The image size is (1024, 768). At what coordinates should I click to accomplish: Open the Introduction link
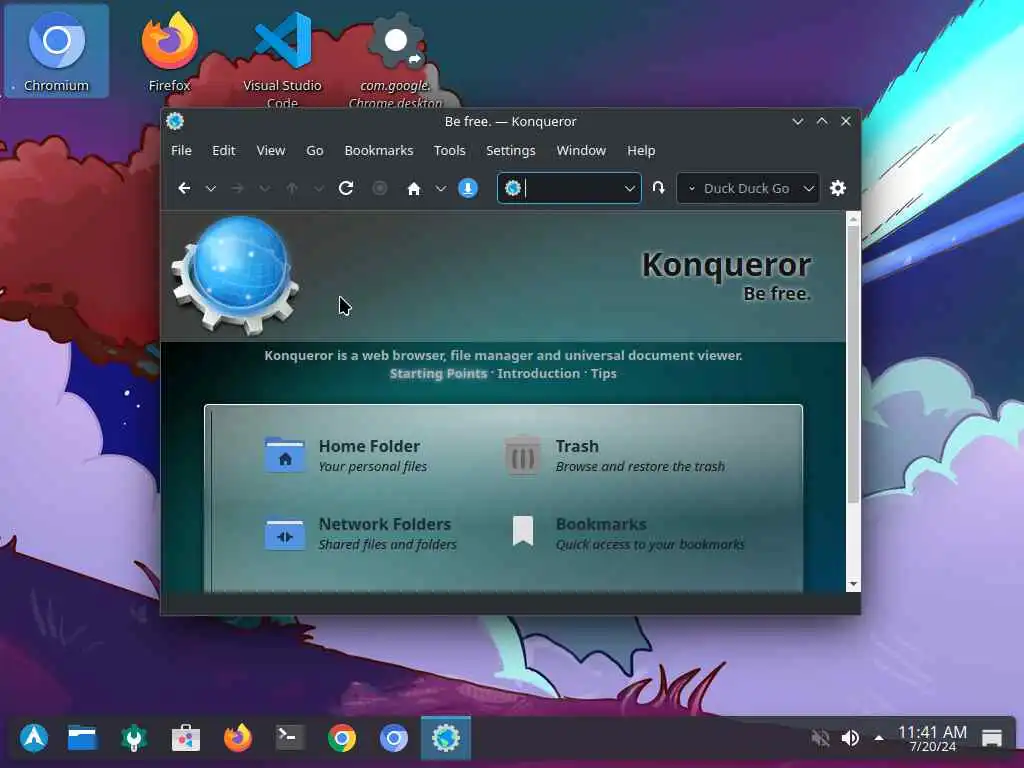tap(539, 374)
